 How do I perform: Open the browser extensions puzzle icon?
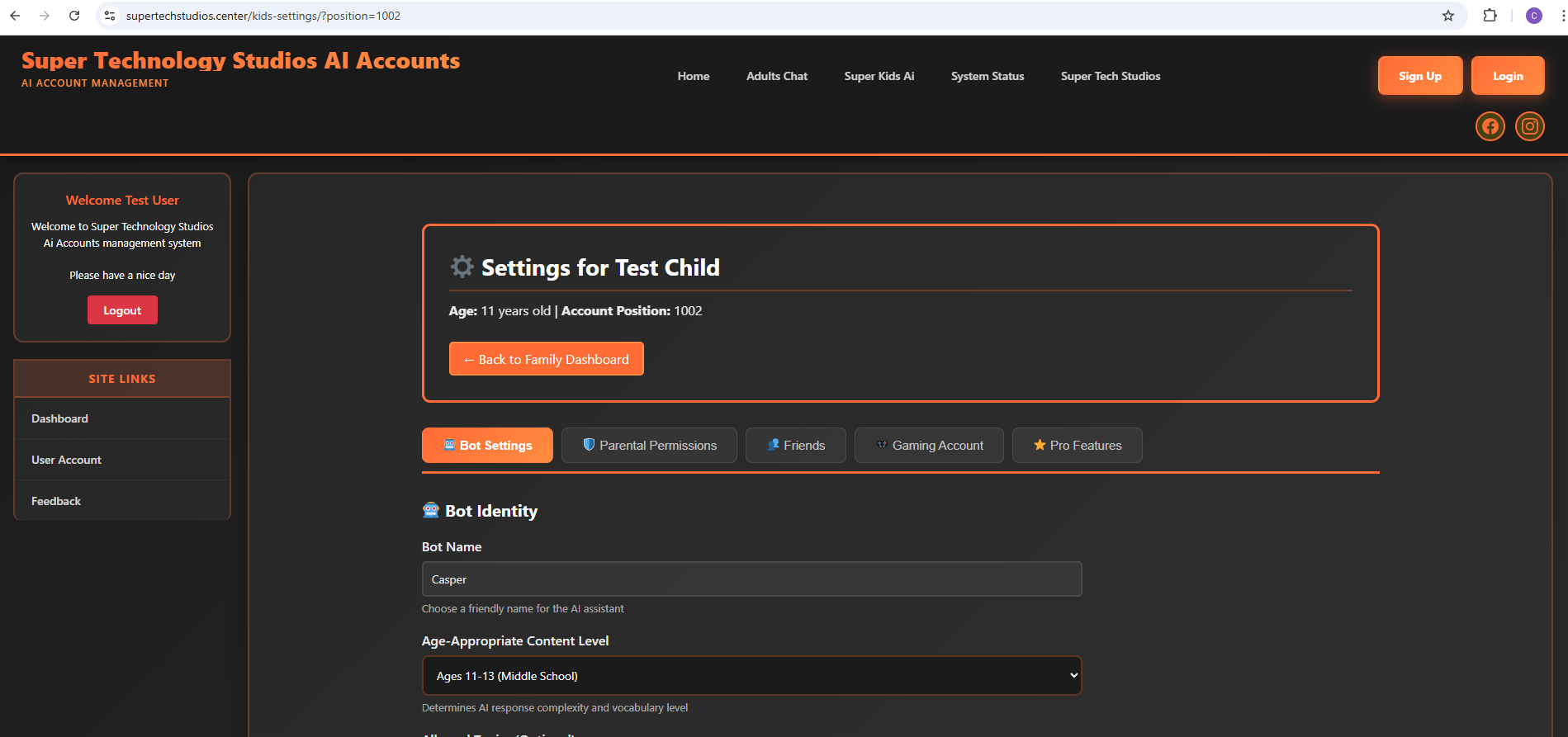coord(1490,16)
